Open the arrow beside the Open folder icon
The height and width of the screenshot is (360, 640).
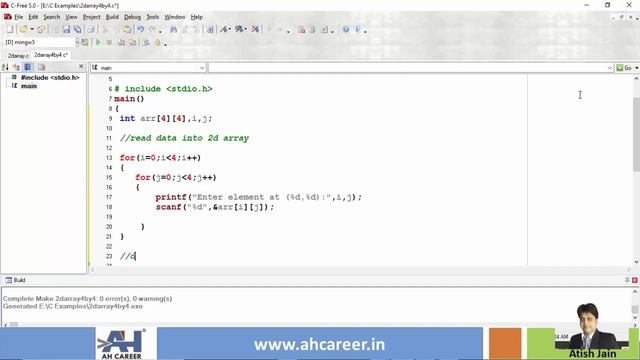(x=32, y=29)
